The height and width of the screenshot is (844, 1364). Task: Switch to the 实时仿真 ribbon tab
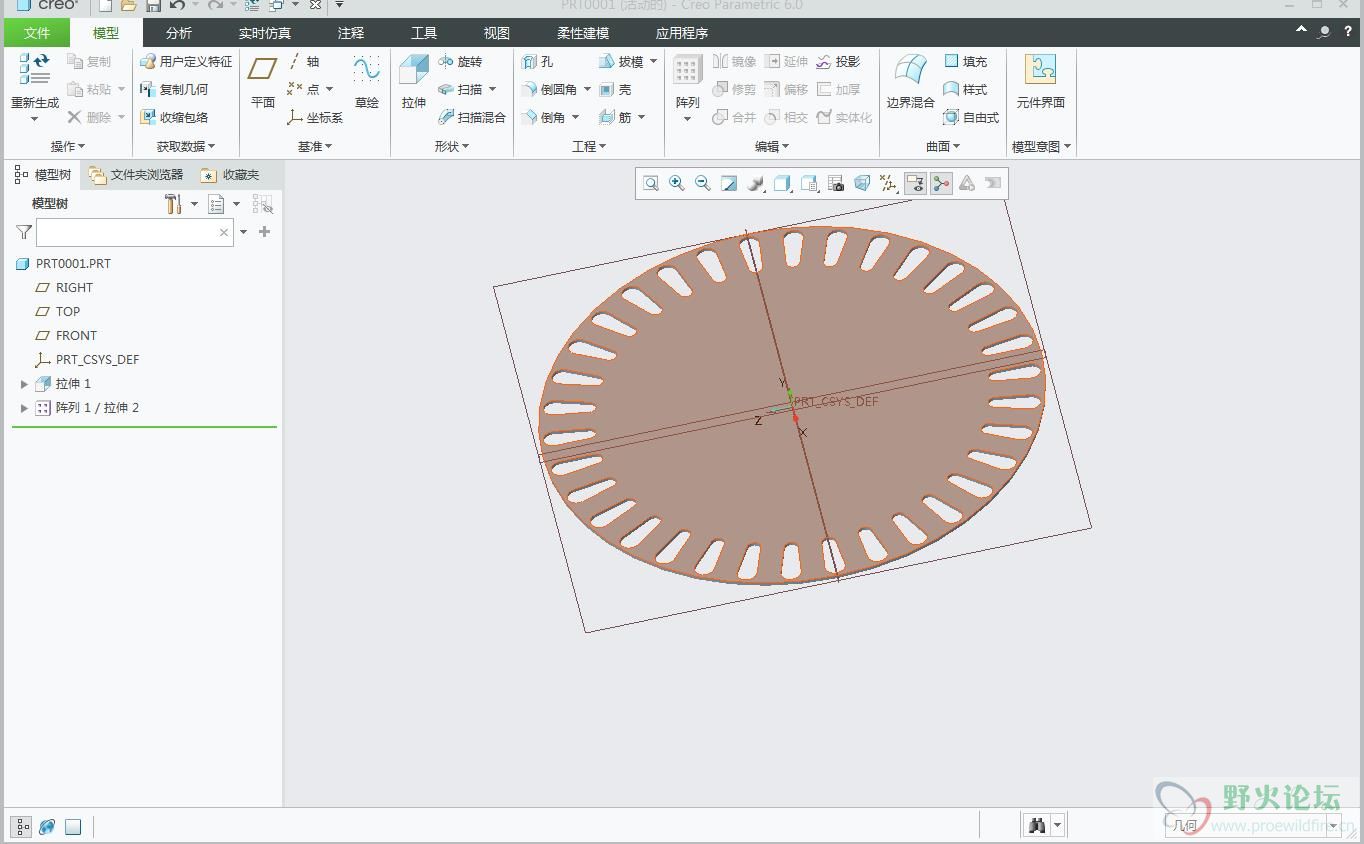point(265,33)
